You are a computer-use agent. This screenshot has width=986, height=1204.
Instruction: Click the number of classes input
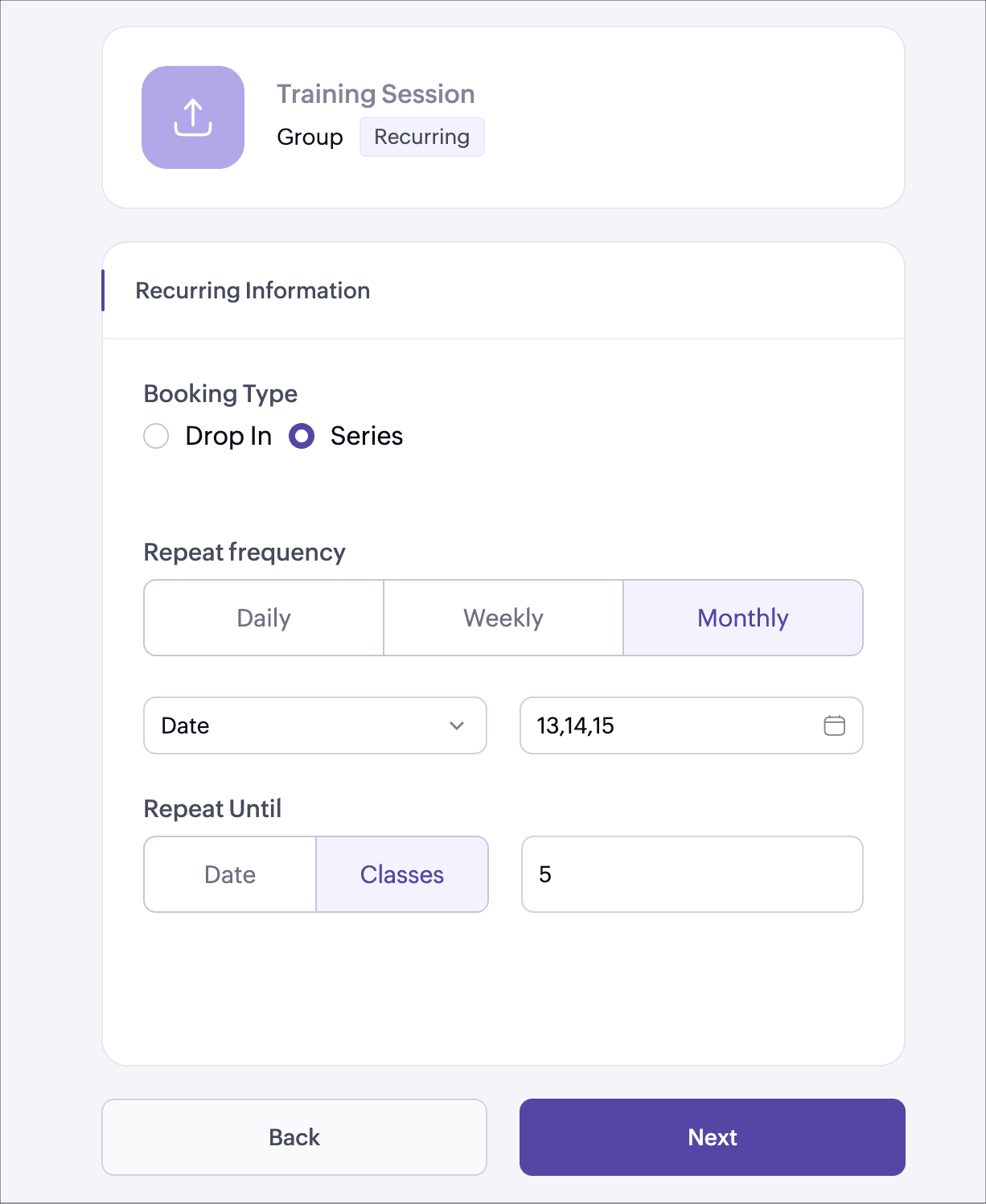point(692,874)
